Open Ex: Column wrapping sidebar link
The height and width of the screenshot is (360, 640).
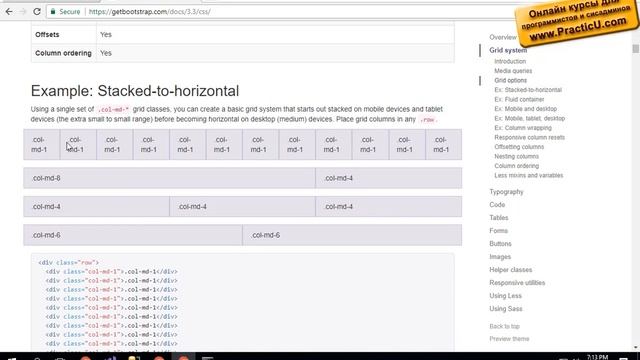point(523,128)
